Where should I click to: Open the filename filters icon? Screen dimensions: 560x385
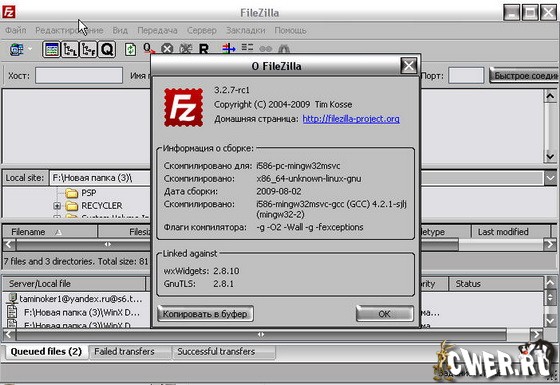(229, 48)
